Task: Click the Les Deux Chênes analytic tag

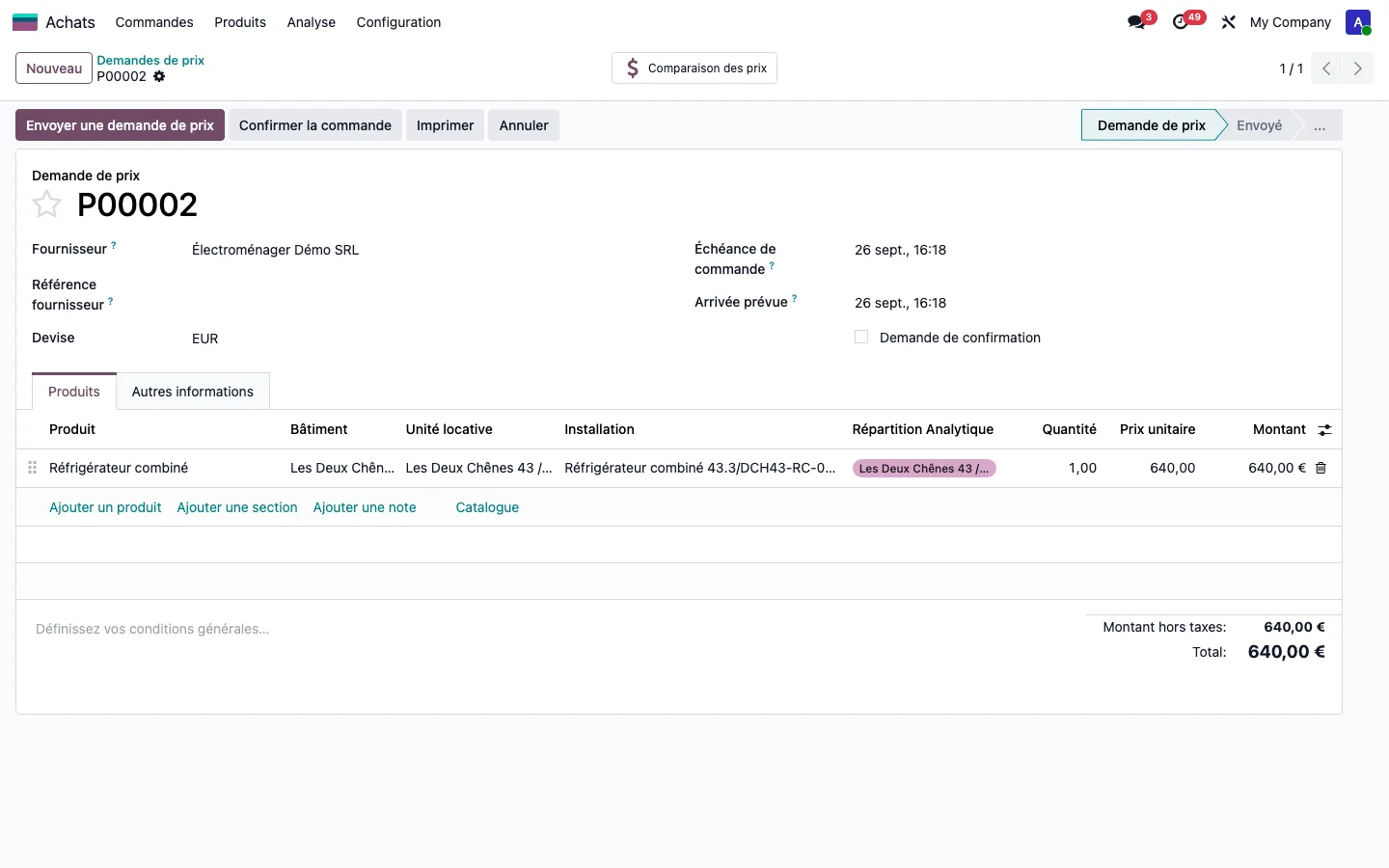Action: point(924,469)
